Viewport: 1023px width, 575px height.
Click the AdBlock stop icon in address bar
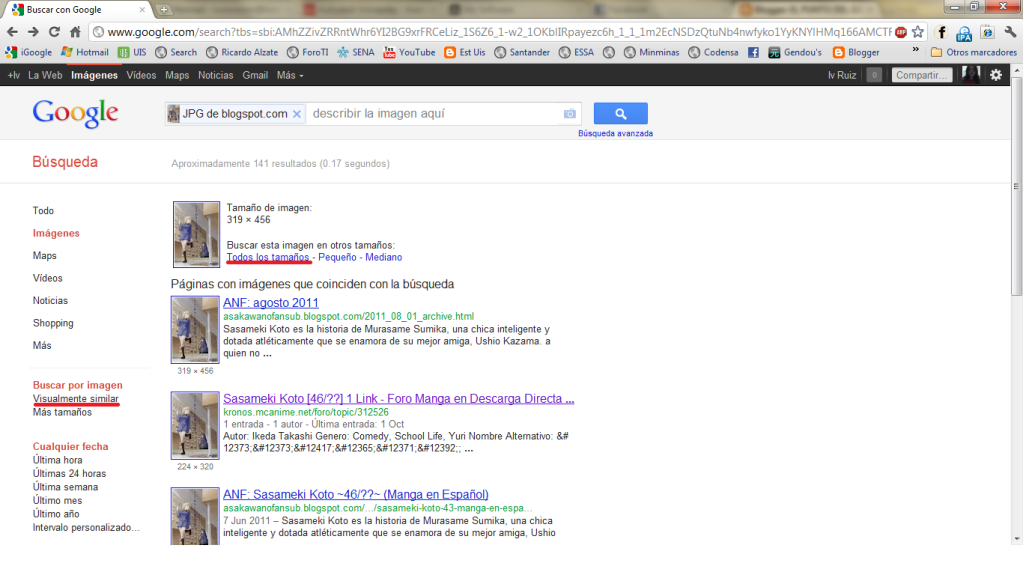coord(901,32)
